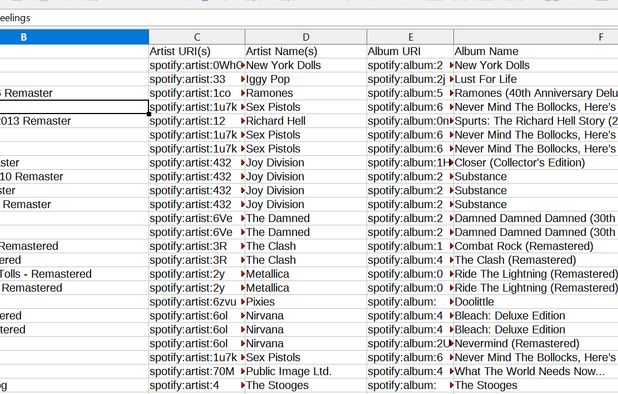Select the 'spotify:album:0n' cell
Viewport: 618px width, 394px height.
point(410,121)
